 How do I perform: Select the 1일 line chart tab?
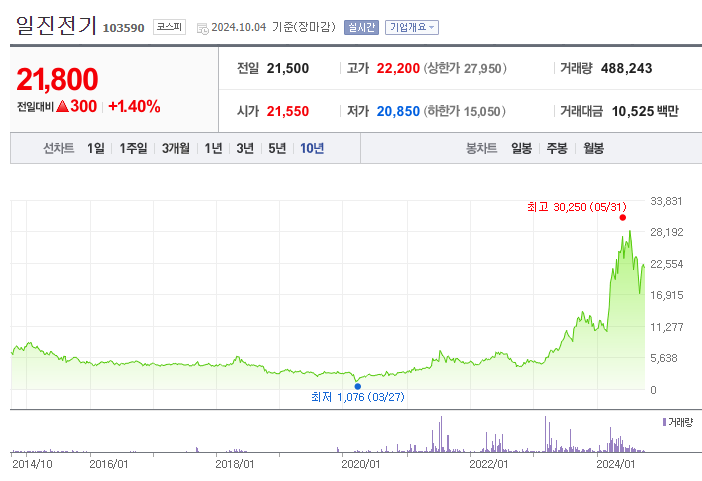point(96,148)
